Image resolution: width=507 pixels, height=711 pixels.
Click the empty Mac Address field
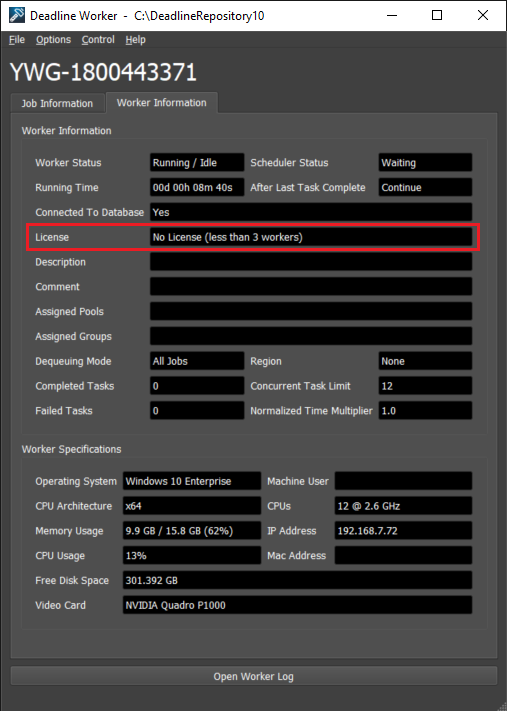(403, 555)
